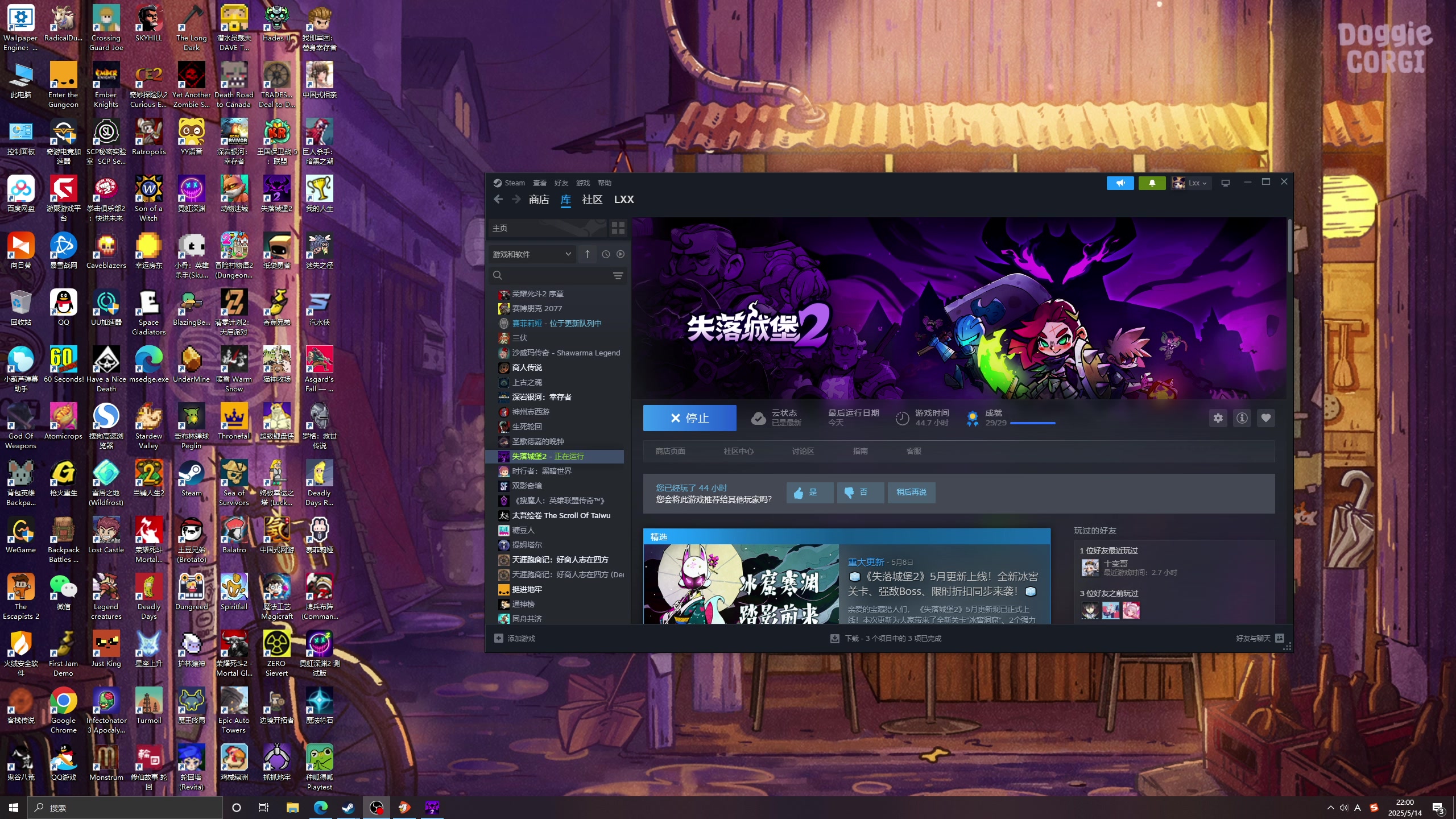Toggle the library collections grid view icon
The image size is (1456, 819).
pos(618,228)
